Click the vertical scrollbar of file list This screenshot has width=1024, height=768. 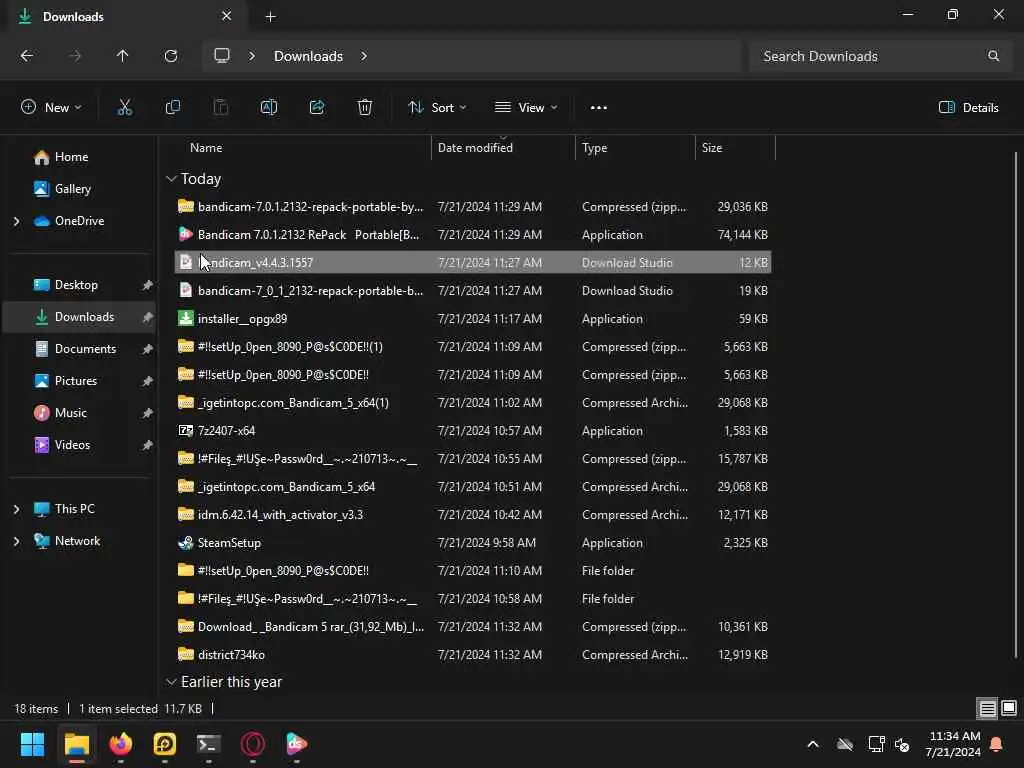[1015, 405]
